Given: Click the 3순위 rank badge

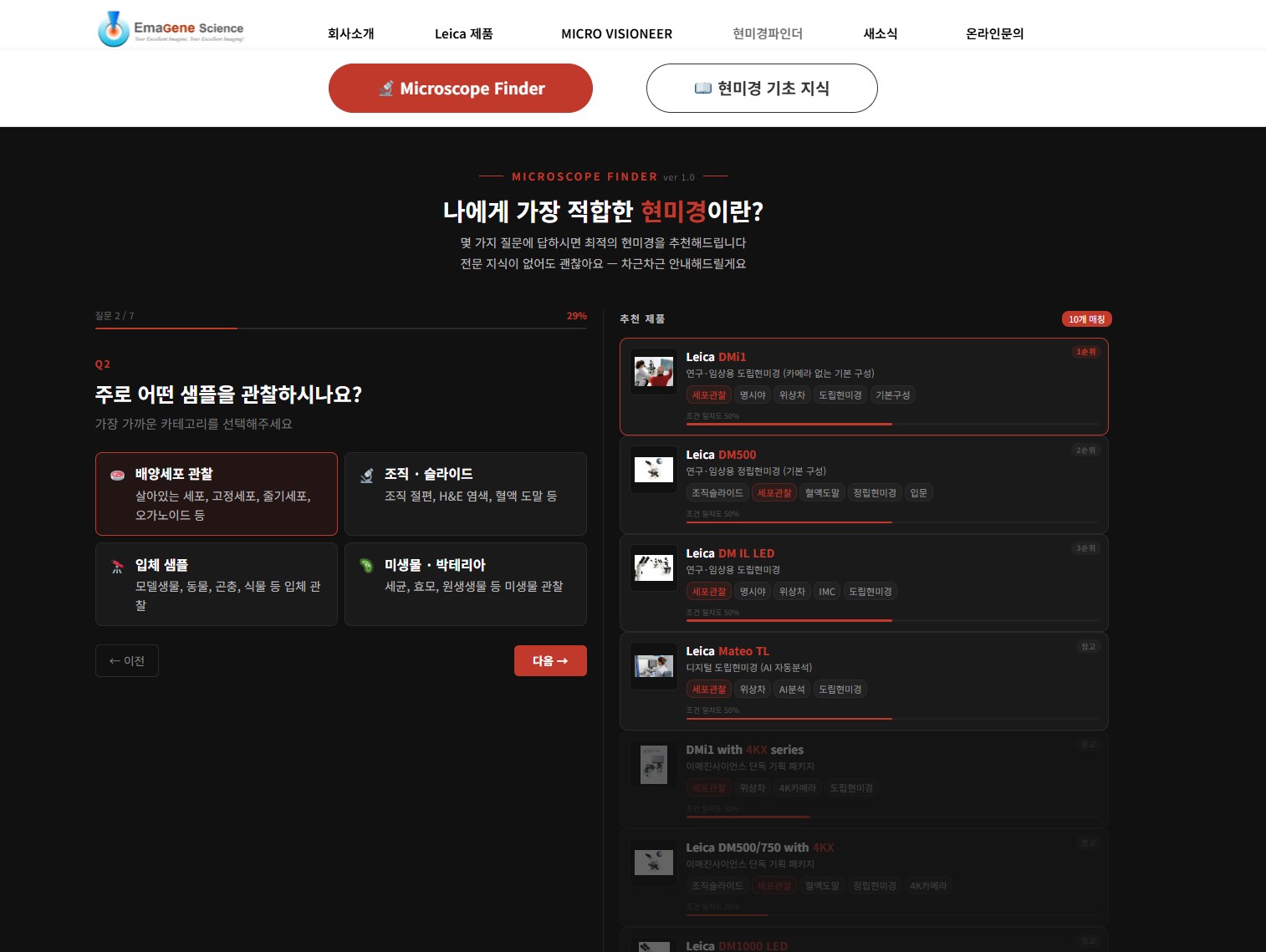Looking at the screenshot, I should [x=1085, y=548].
